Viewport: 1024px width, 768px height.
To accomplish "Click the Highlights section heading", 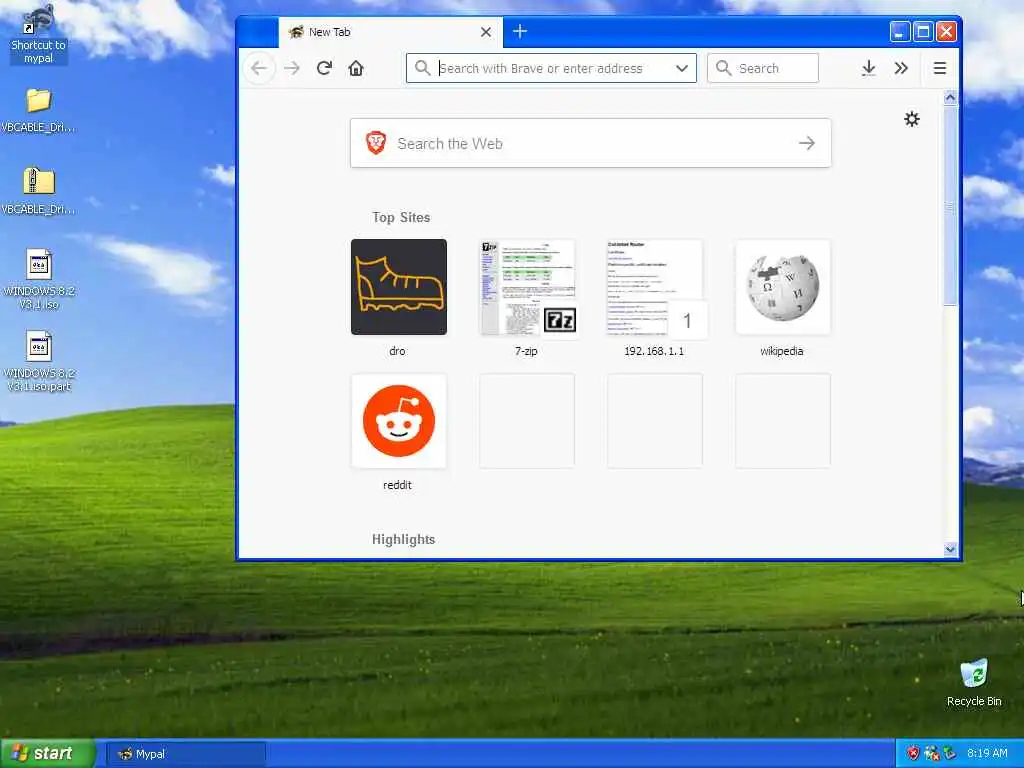I will coord(404,539).
